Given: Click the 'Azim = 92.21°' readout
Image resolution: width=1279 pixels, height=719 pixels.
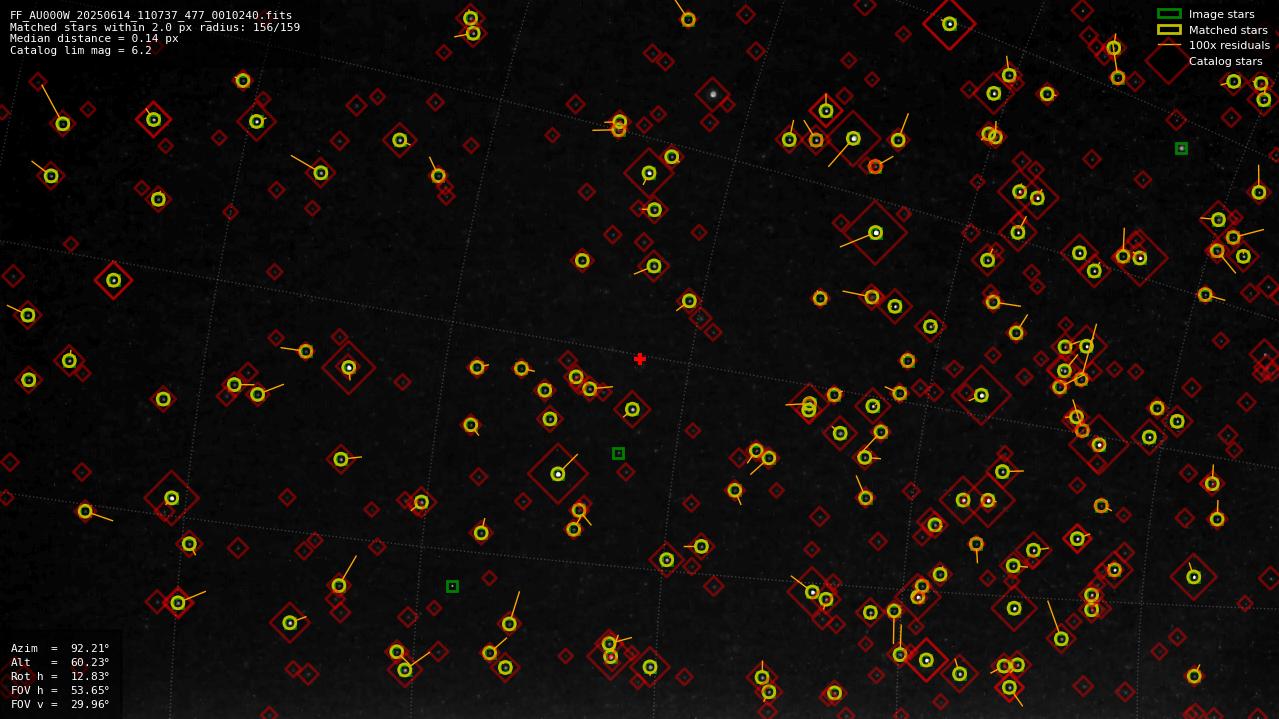Looking at the screenshot, I should coord(60,648).
